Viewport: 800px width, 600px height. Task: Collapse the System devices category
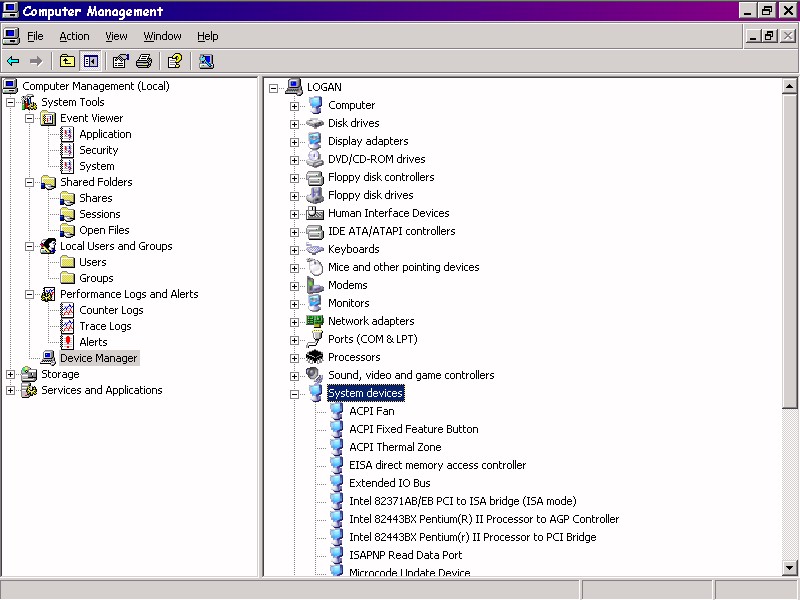pos(294,394)
